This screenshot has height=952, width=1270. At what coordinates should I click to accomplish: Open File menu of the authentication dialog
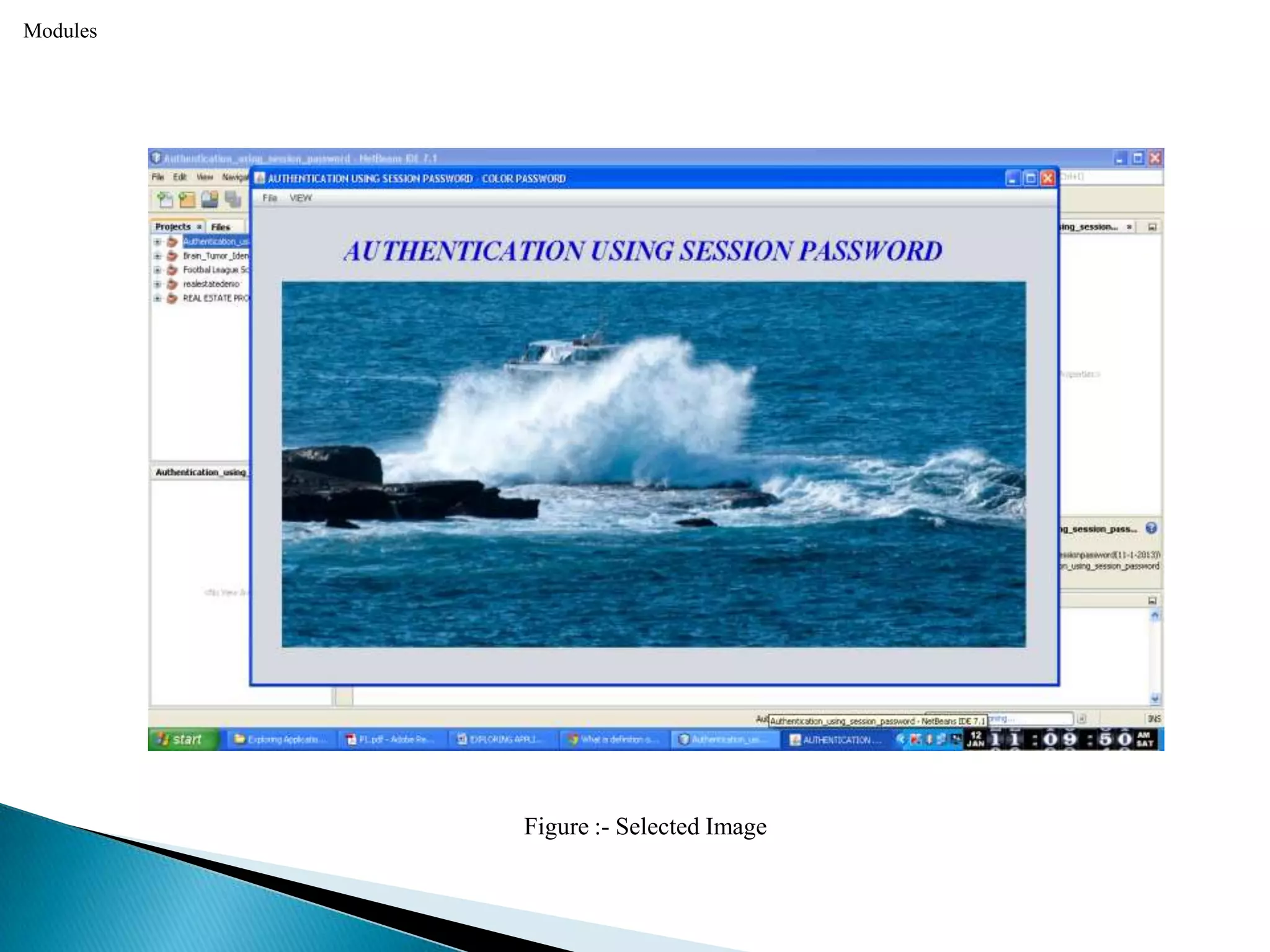point(269,198)
